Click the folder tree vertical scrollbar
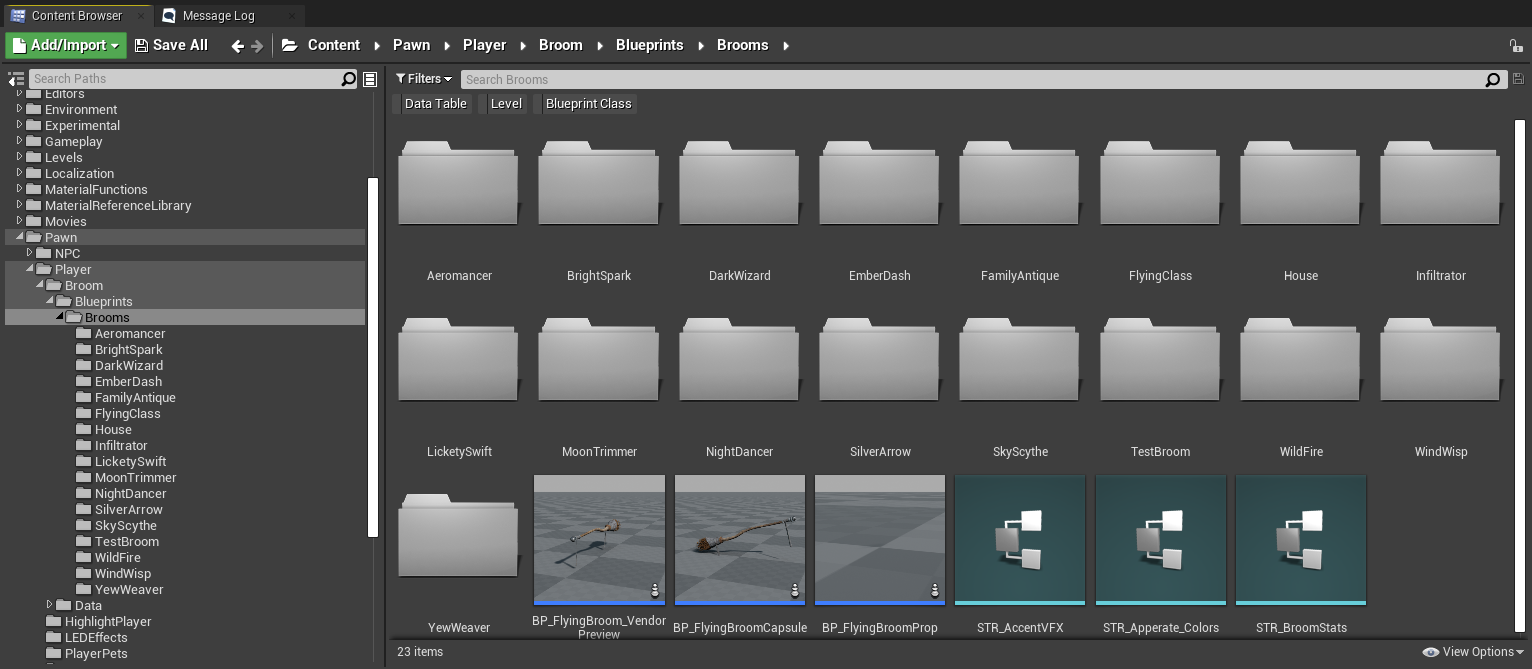Image resolution: width=1532 pixels, height=669 pixels. [x=373, y=356]
